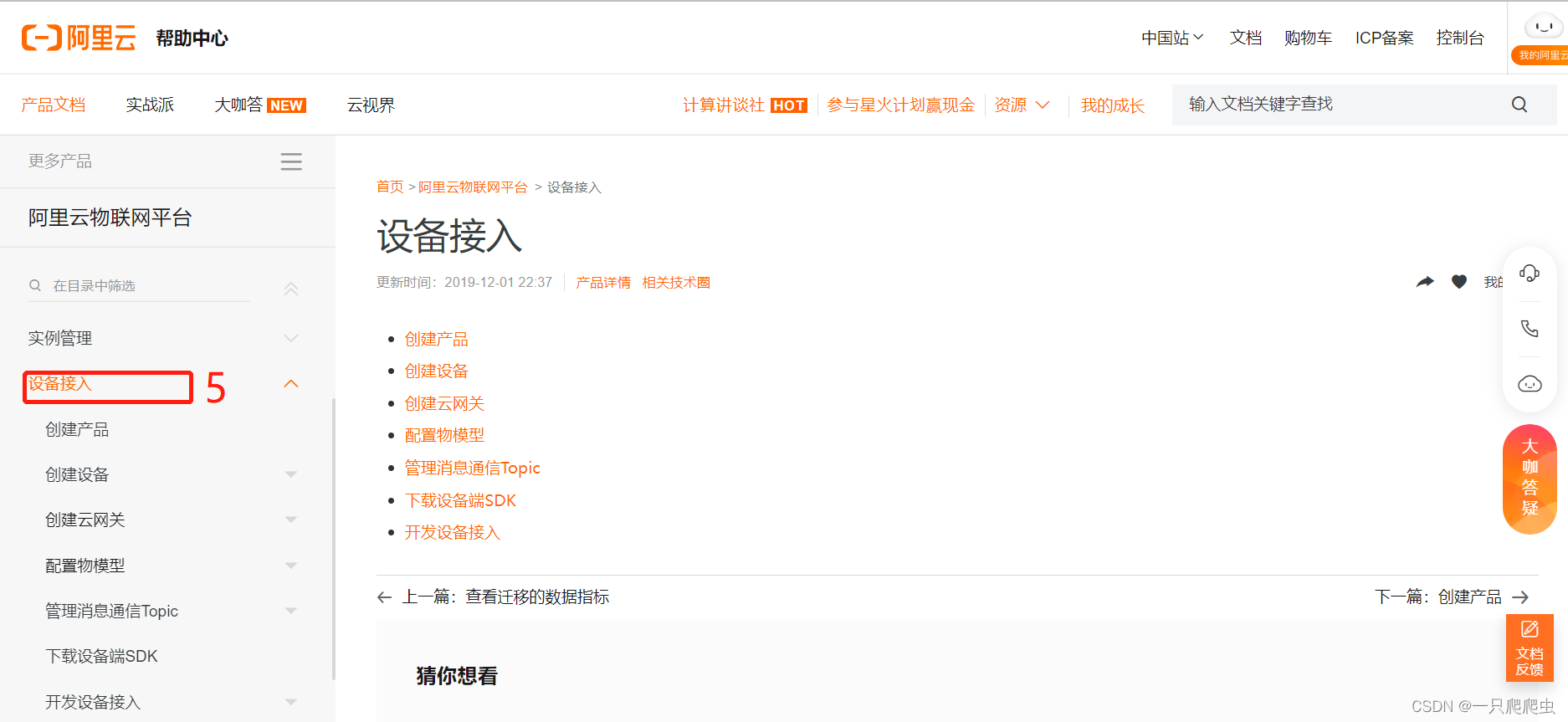Click the next article right arrow

coord(1520,597)
